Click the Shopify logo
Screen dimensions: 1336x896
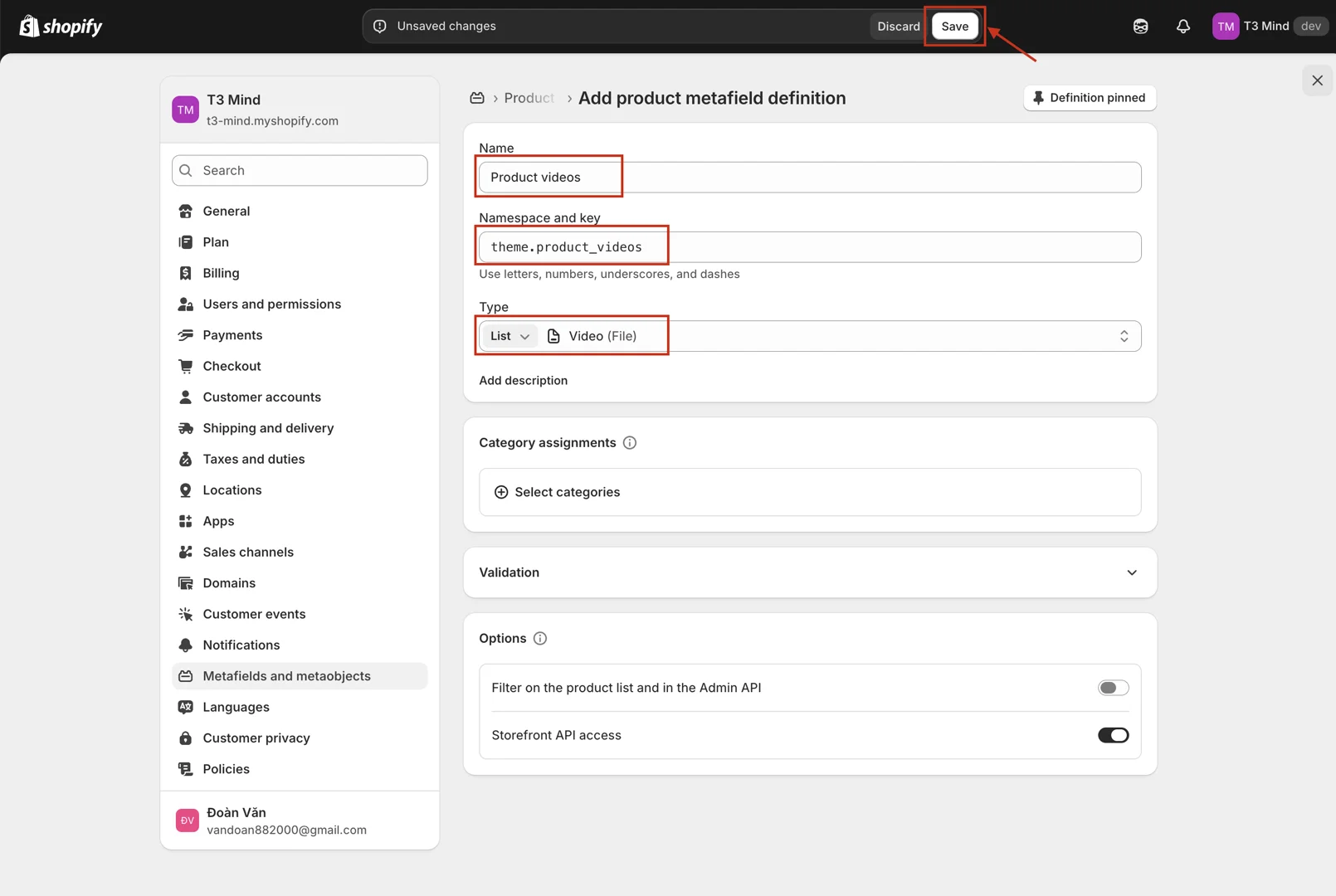[61, 27]
